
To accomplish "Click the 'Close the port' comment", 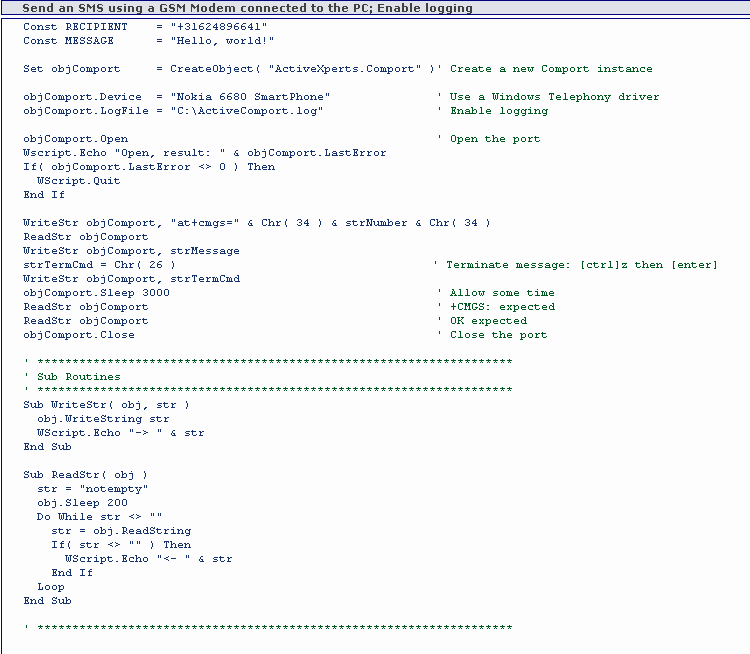I will coord(498,335).
